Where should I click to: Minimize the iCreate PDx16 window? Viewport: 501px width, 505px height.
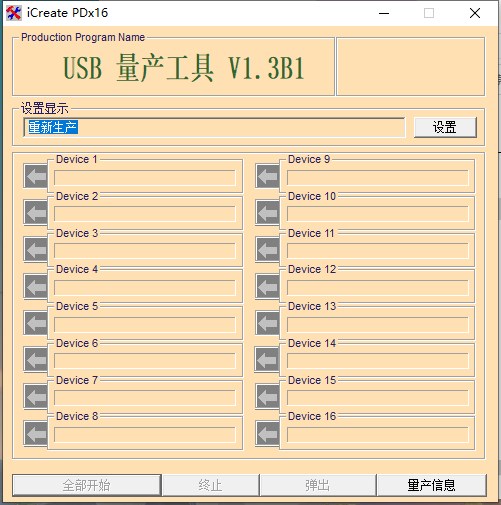pos(384,13)
